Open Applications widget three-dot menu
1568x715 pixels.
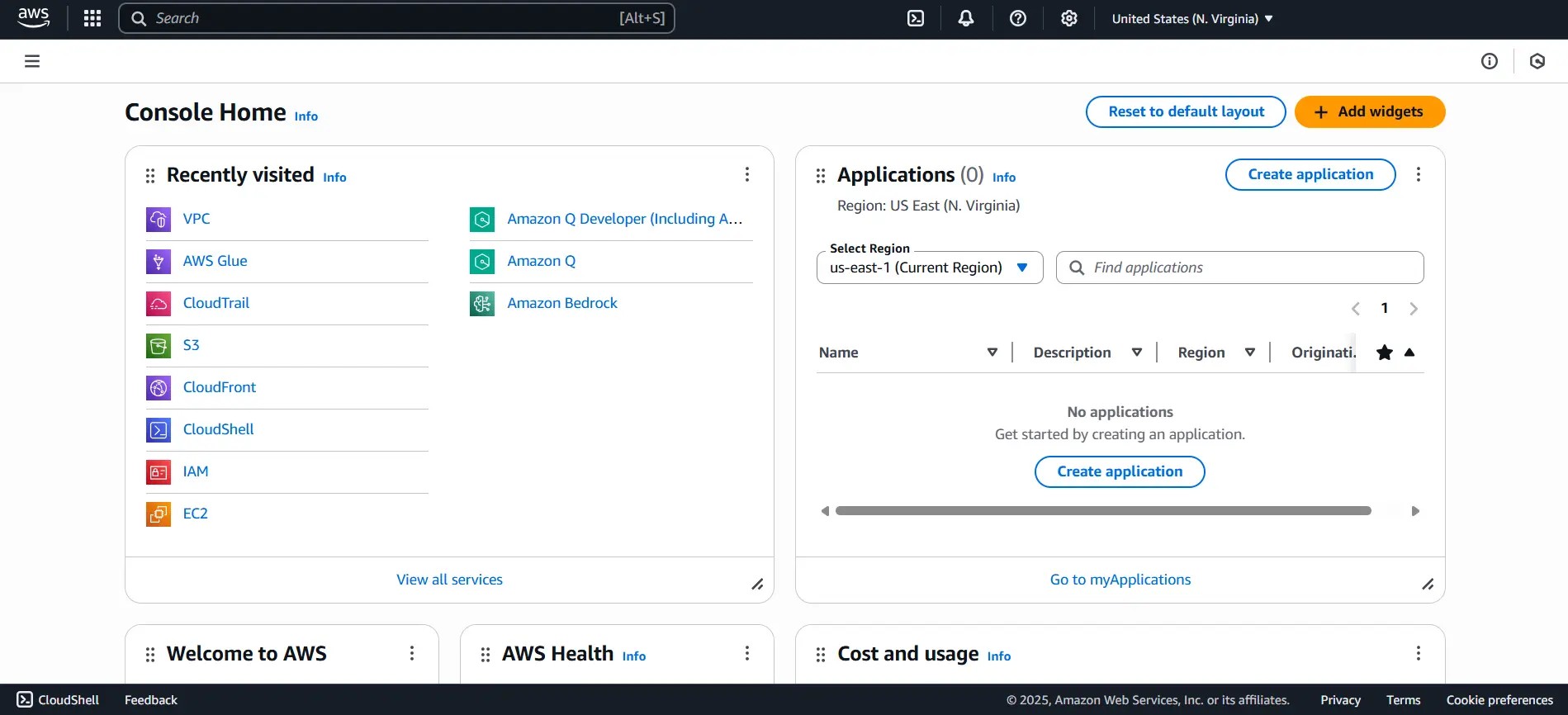pos(1418,174)
